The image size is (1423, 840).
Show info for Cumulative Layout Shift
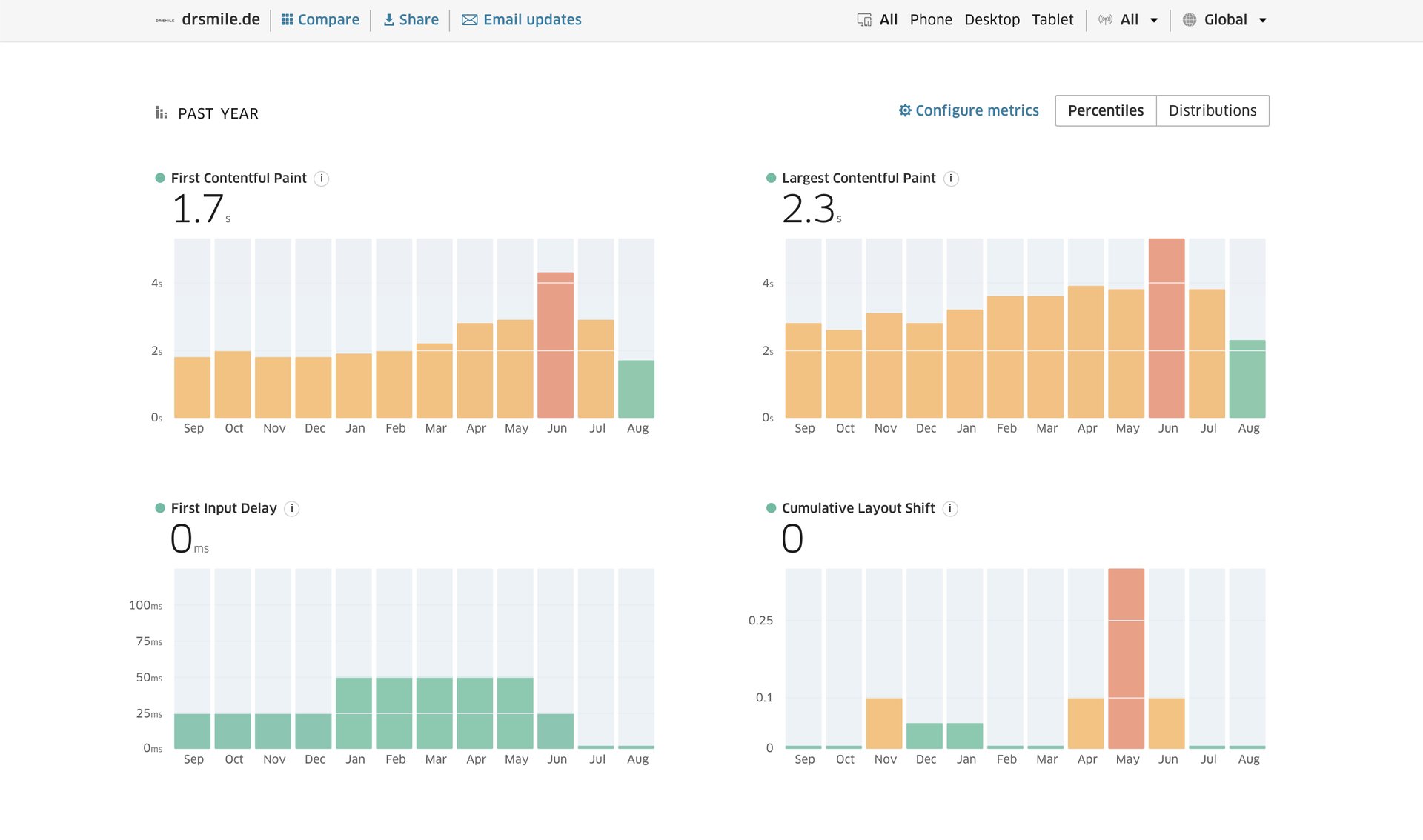click(950, 508)
